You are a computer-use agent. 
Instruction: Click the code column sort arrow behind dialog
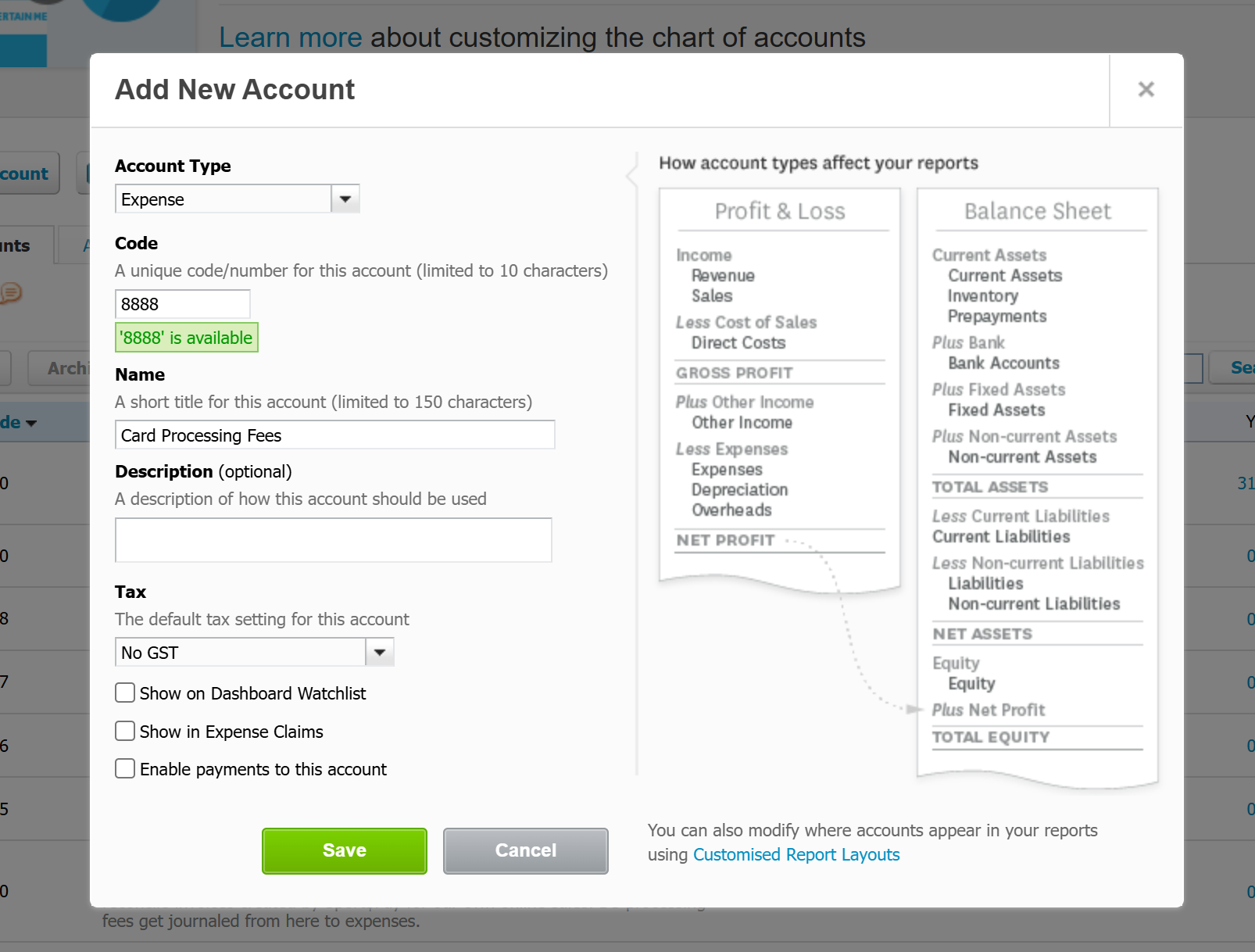31,424
